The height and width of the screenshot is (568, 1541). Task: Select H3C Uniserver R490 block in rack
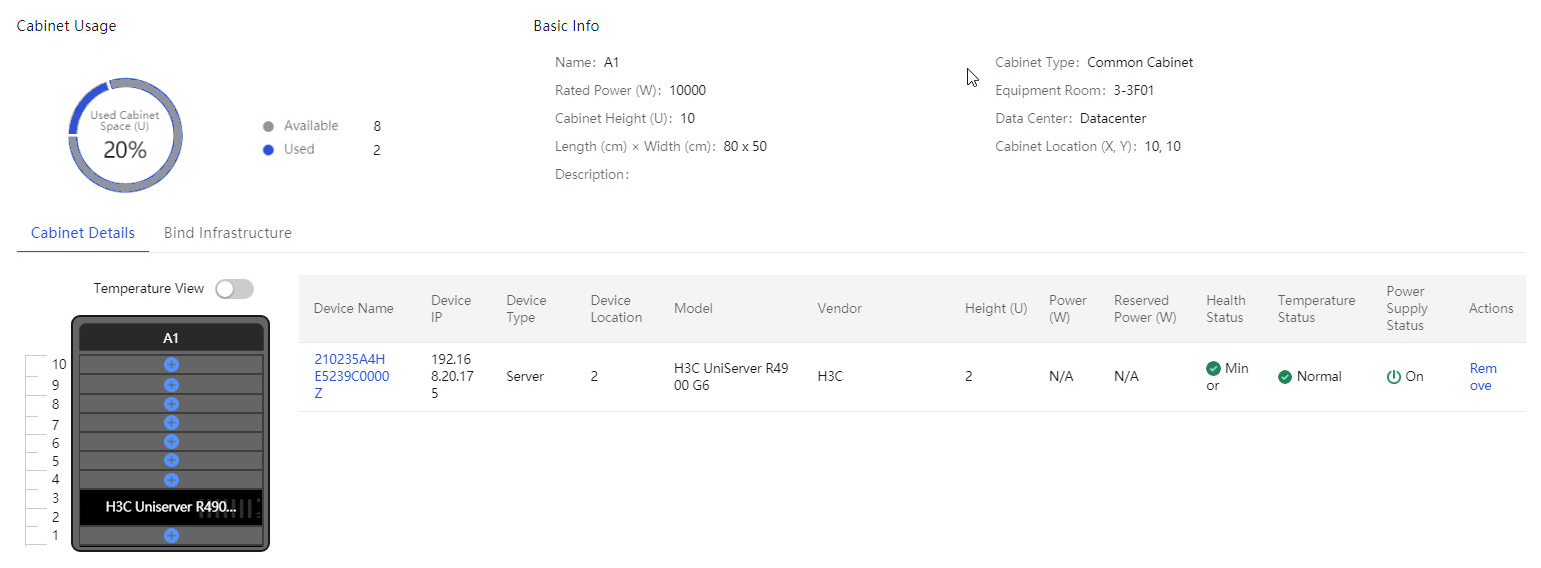click(x=171, y=507)
